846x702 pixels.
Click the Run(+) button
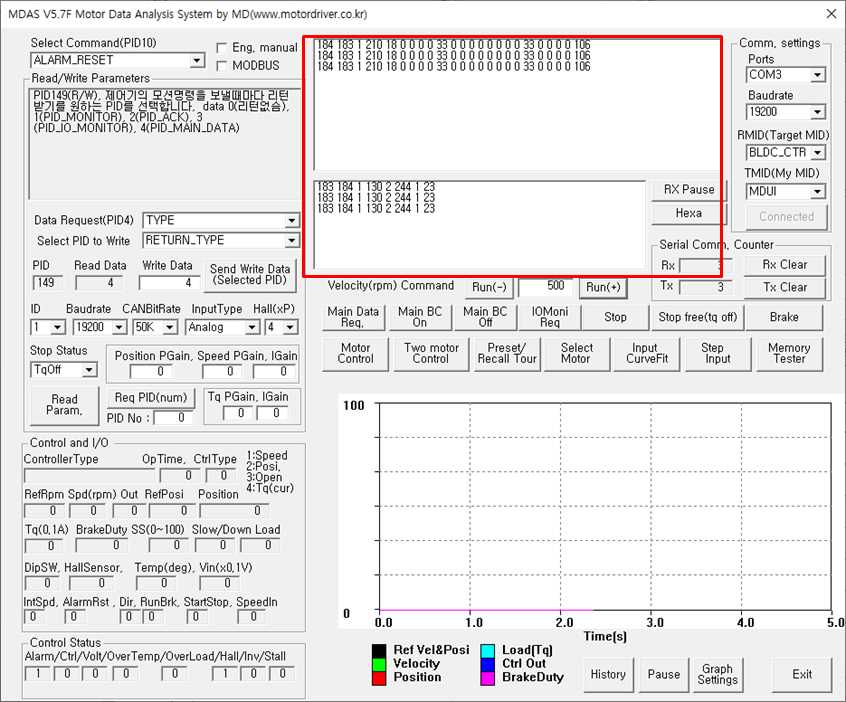[x=603, y=287]
